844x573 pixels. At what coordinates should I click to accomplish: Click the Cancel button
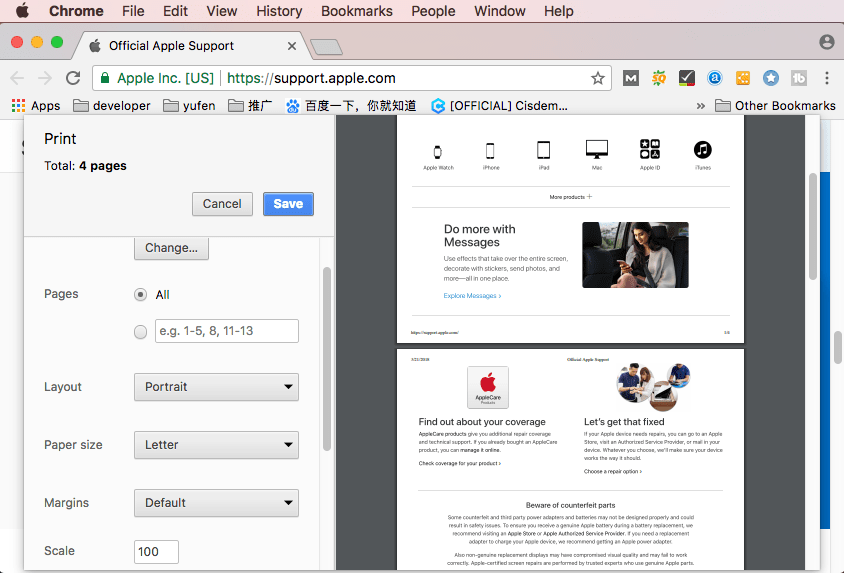pos(222,204)
